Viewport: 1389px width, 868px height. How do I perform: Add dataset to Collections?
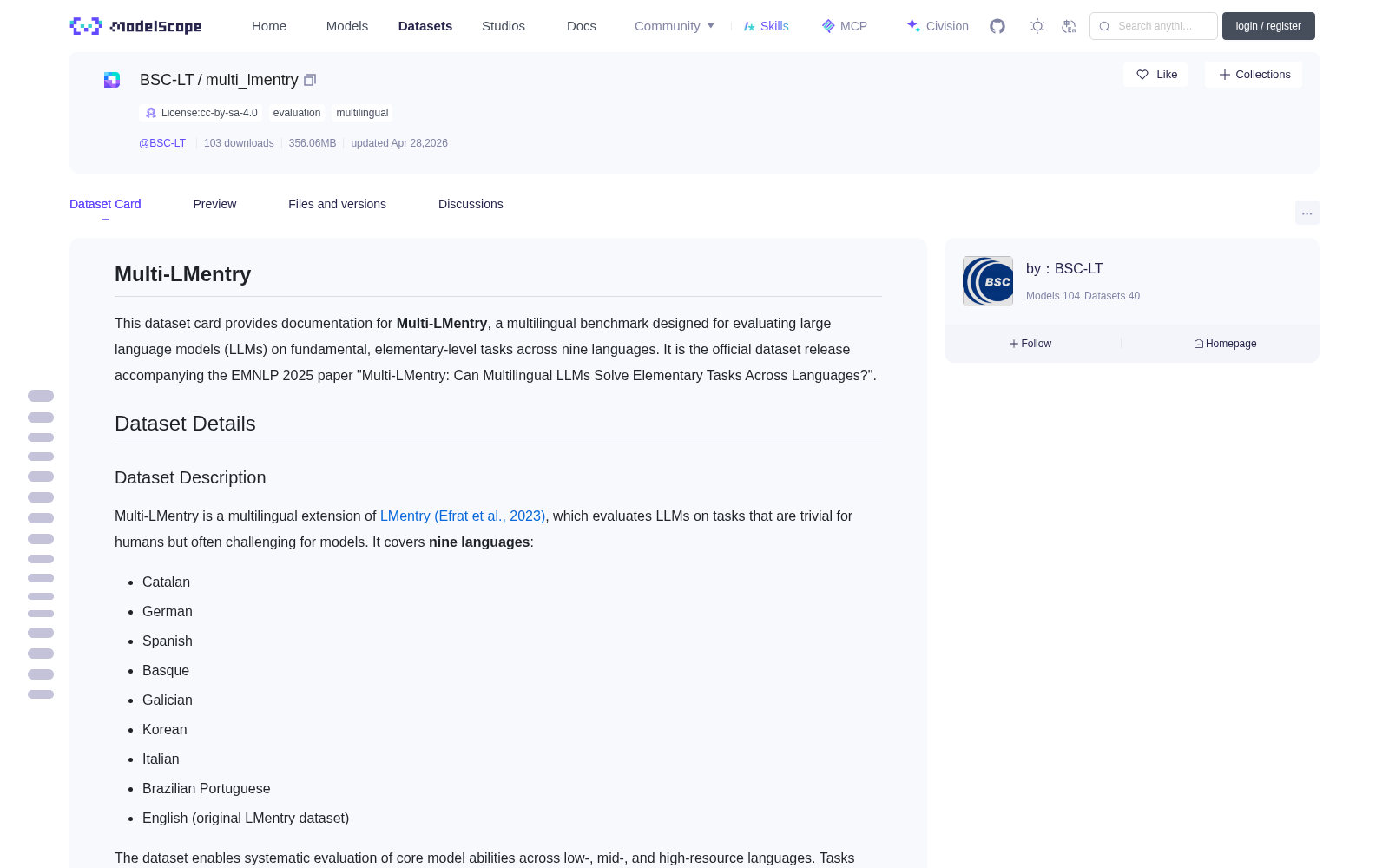1254,75
